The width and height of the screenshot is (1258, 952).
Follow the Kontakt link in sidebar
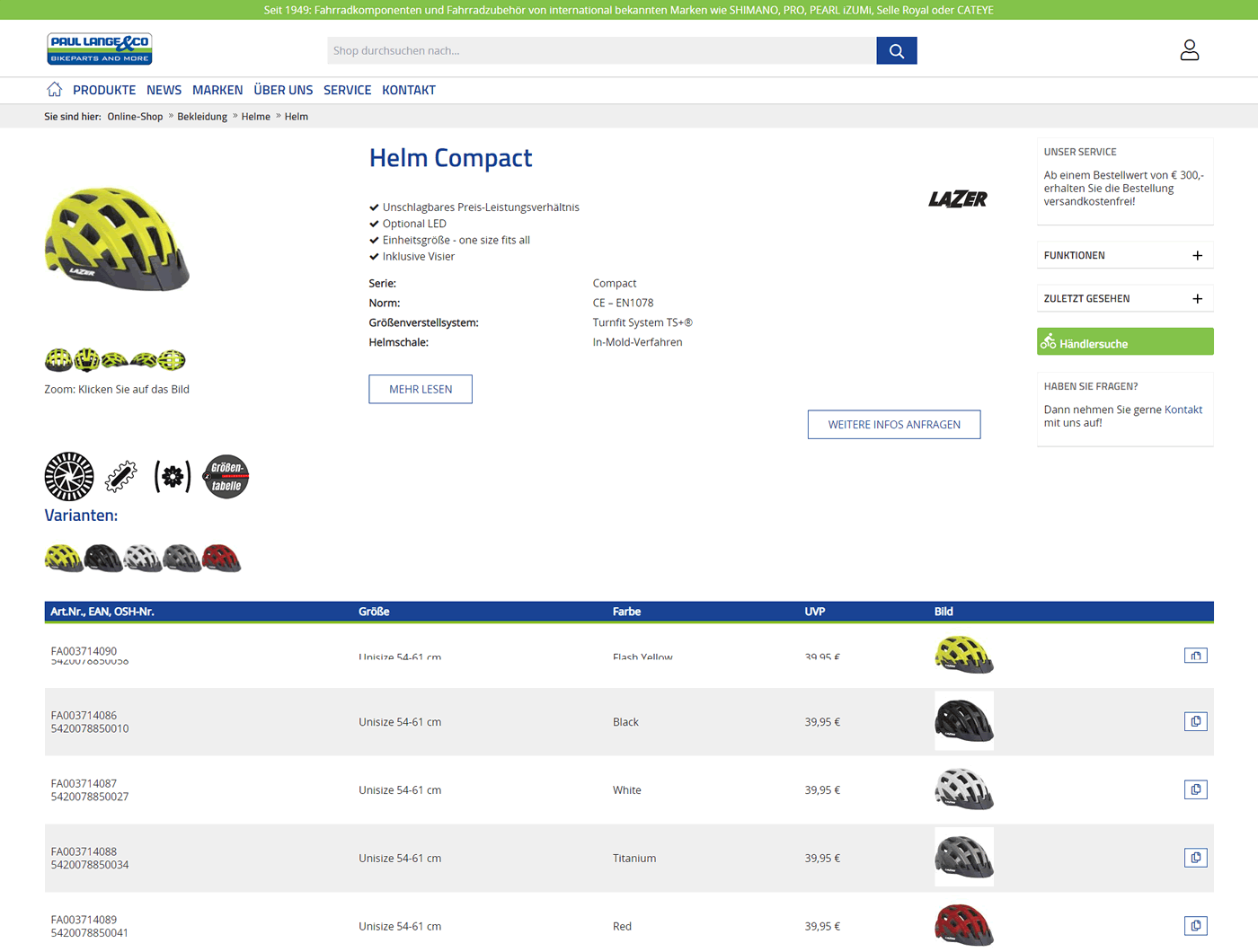pos(1183,410)
